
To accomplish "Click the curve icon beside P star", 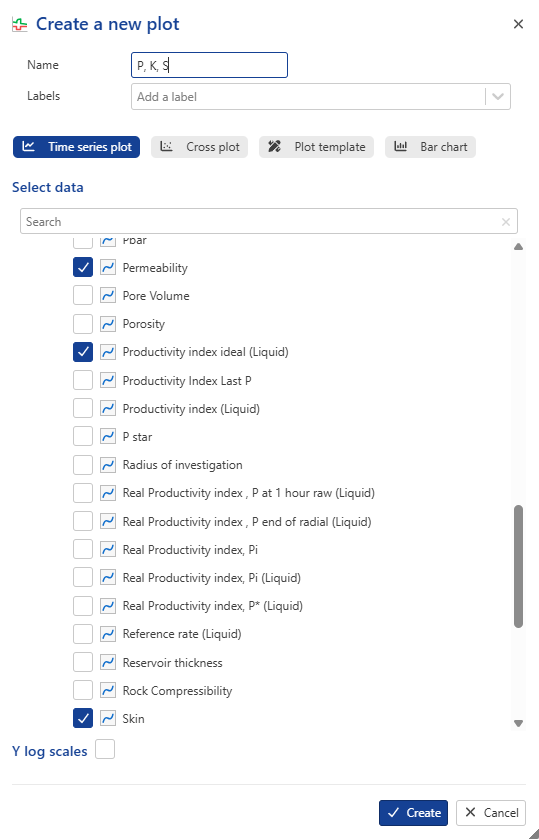I will click(x=108, y=437).
